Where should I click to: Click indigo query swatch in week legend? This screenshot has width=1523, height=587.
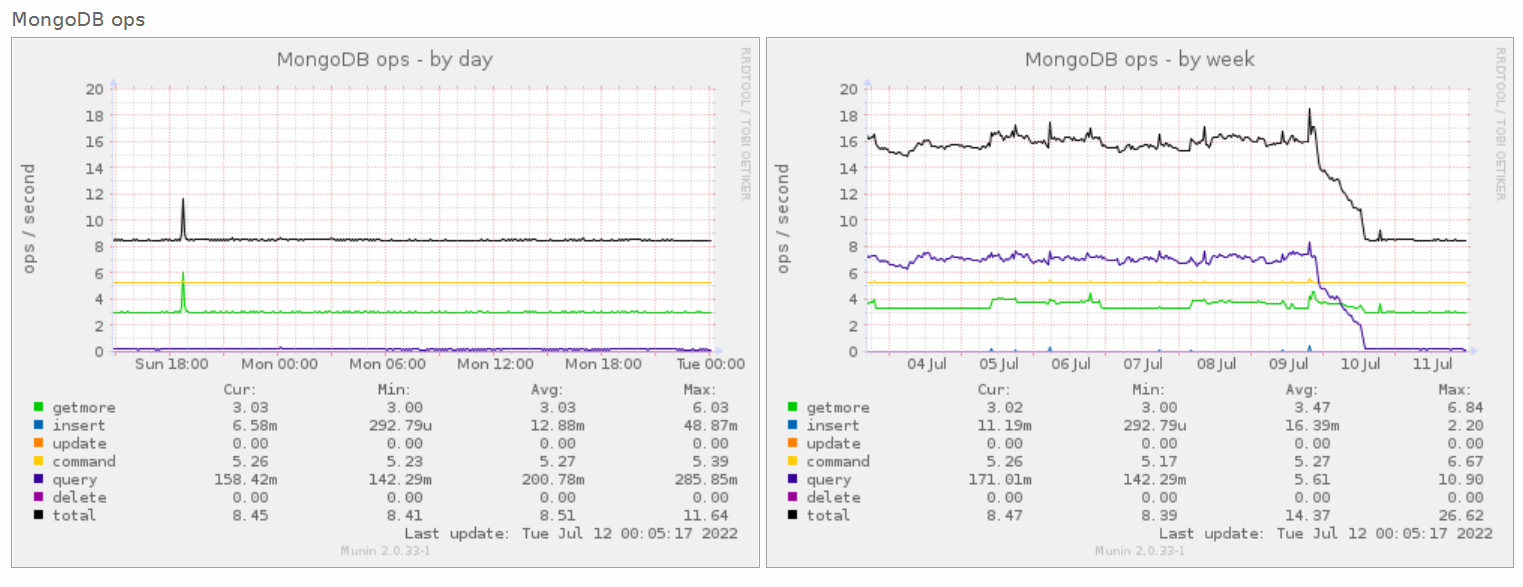click(794, 479)
